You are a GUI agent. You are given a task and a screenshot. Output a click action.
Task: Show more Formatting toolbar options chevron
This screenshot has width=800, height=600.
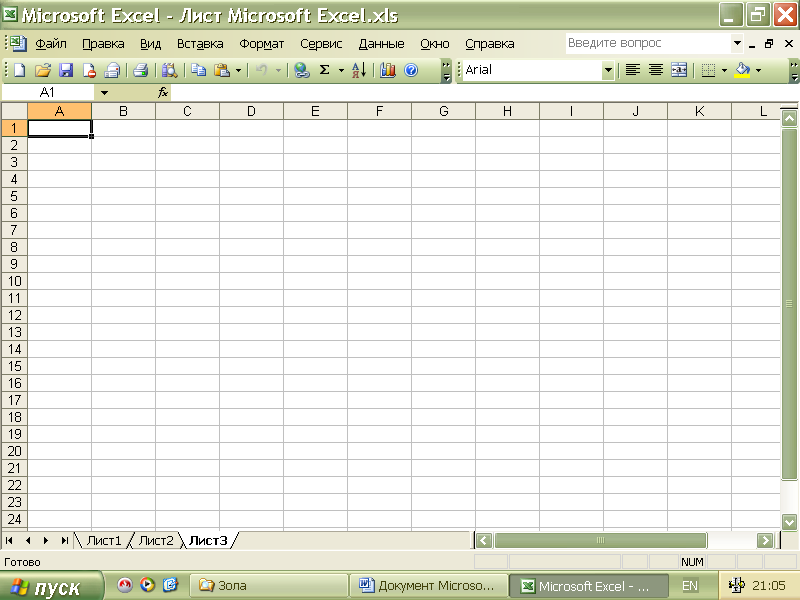(794, 71)
